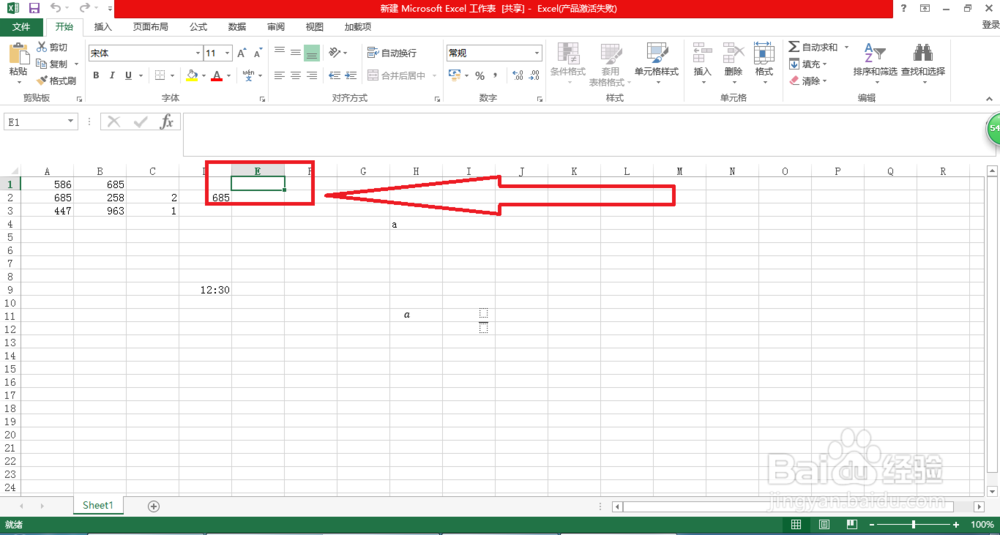The height and width of the screenshot is (535, 1000).
Task: Toggle Bold formatting
Action: pyautogui.click(x=96, y=75)
